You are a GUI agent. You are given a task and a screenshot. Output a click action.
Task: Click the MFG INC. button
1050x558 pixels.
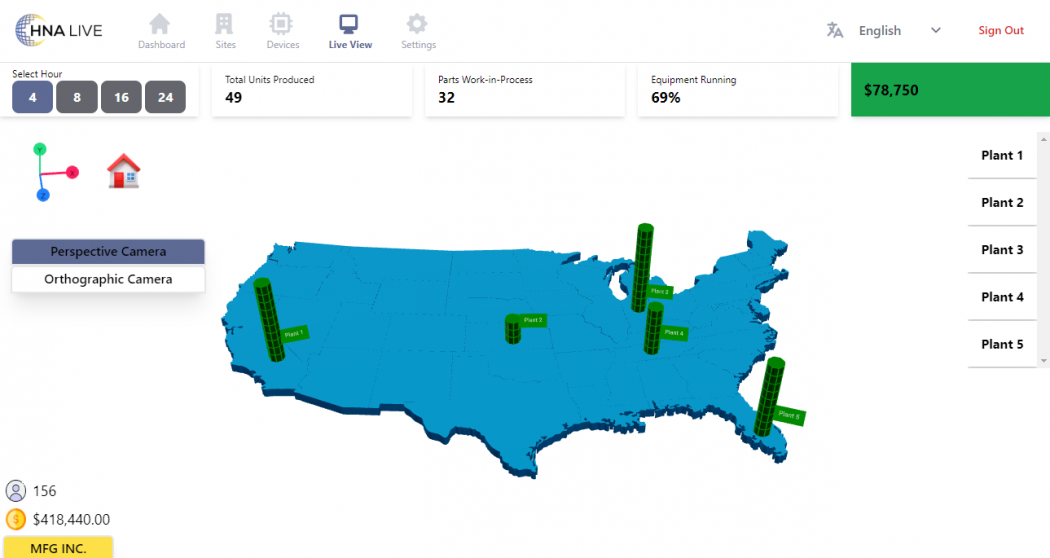[56, 548]
